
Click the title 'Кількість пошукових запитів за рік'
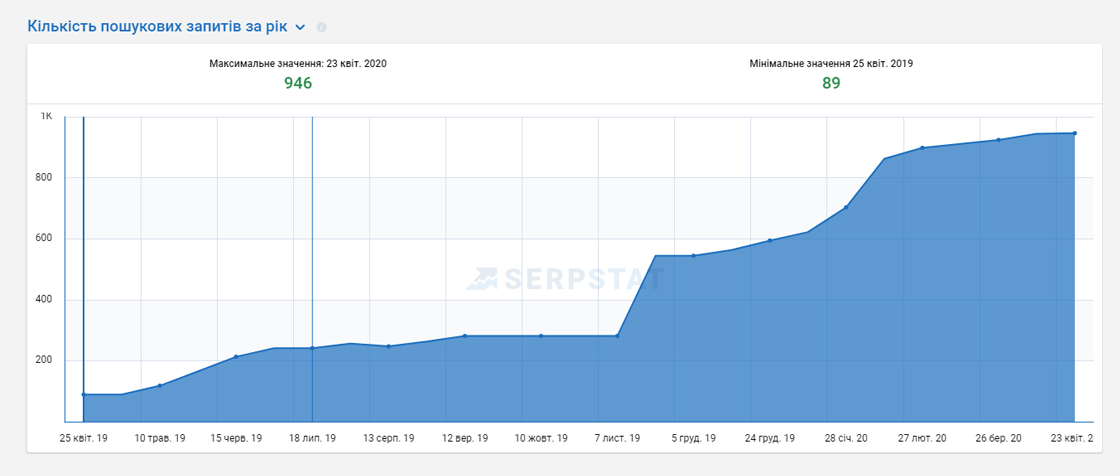click(x=157, y=26)
